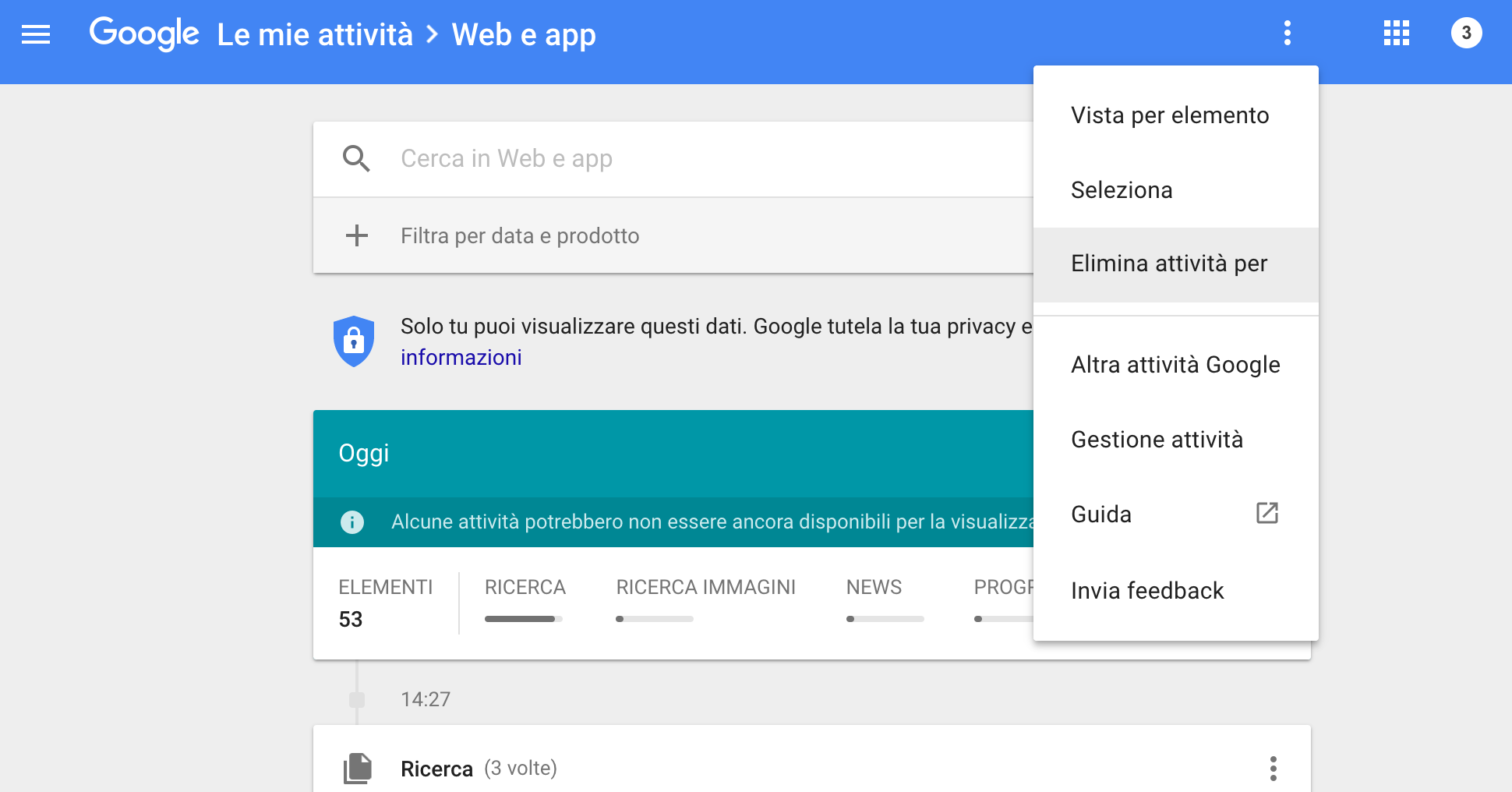Image resolution: width=1512 pixels, height=792 pixels.
Task: Click the Oggi section header
Action: coord(673,454)
